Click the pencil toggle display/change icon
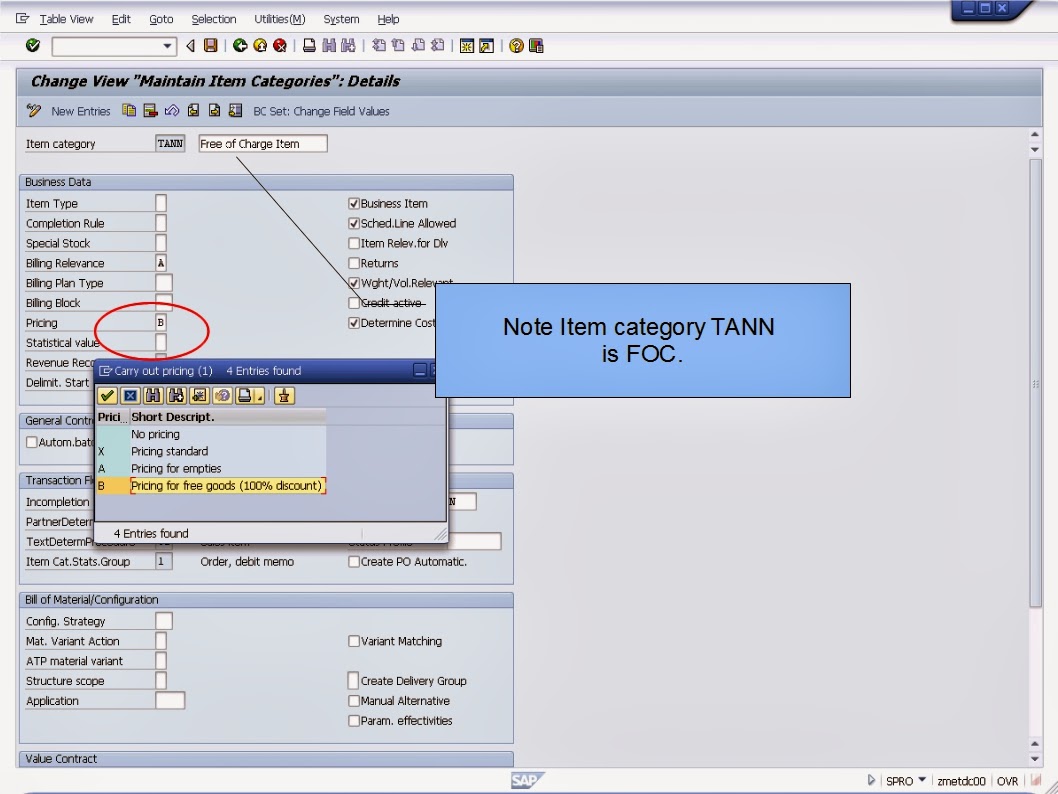This screenshot has height=794, width=1058. [x=34, y=111]
